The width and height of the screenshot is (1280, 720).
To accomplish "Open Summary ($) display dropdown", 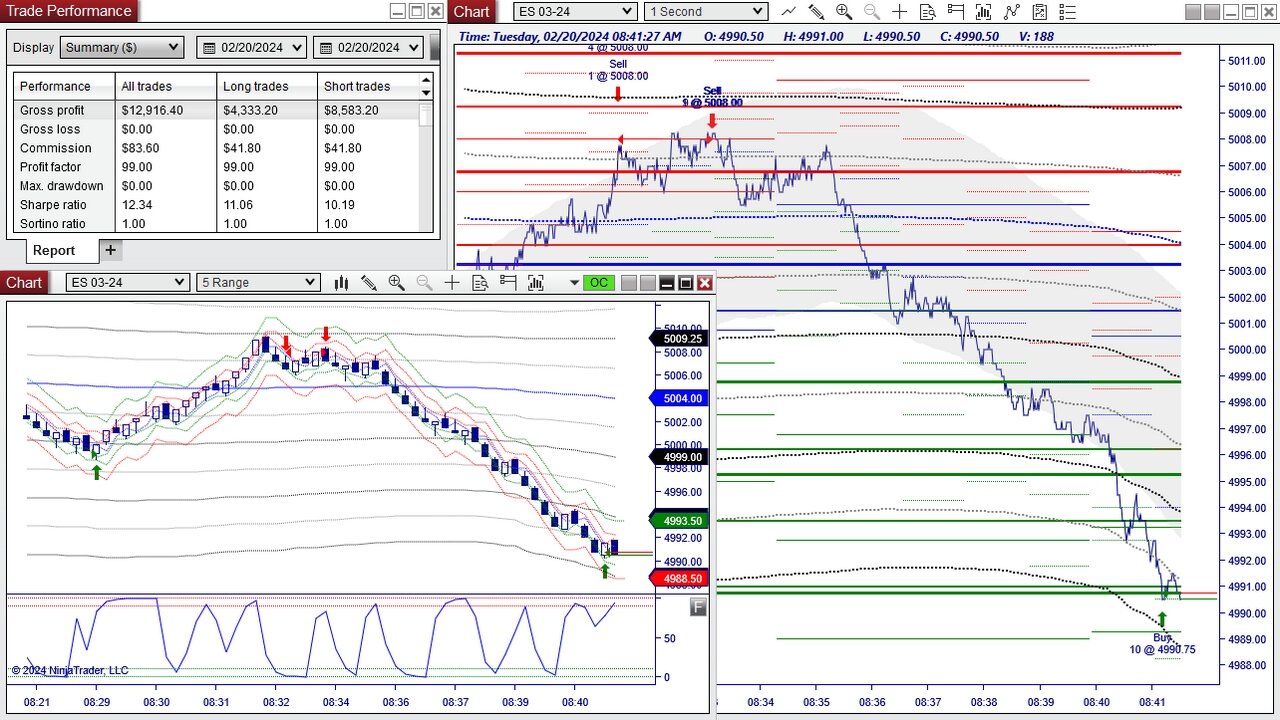I will tap(122, 48).
